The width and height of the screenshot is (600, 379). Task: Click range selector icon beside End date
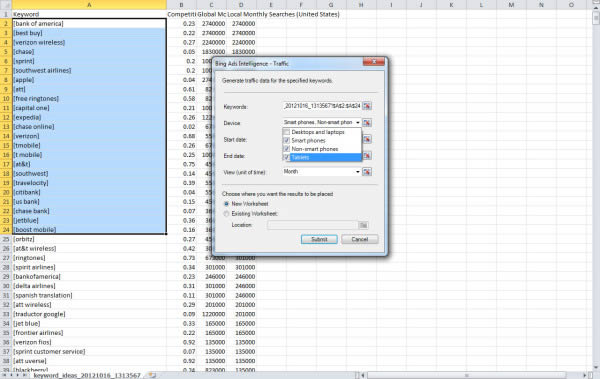367,155
